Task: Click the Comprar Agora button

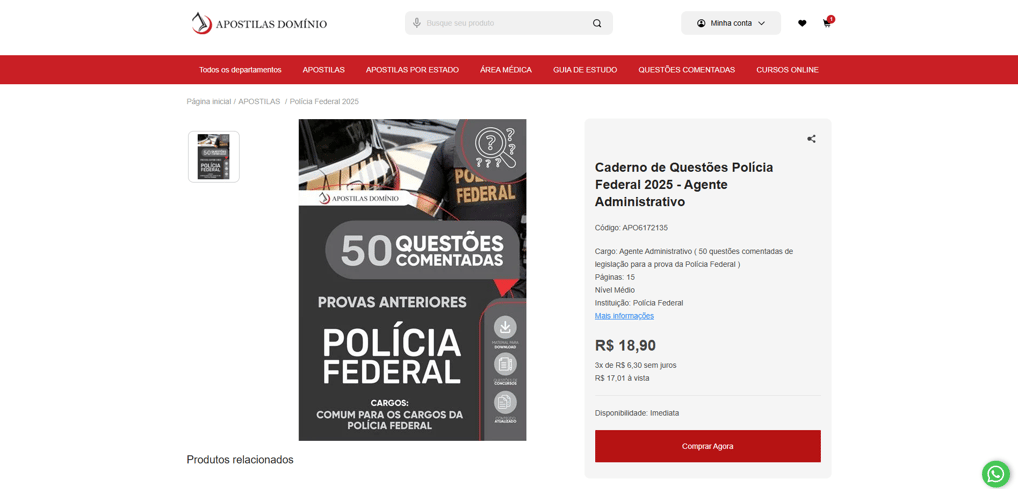Action: pos(708,446)
